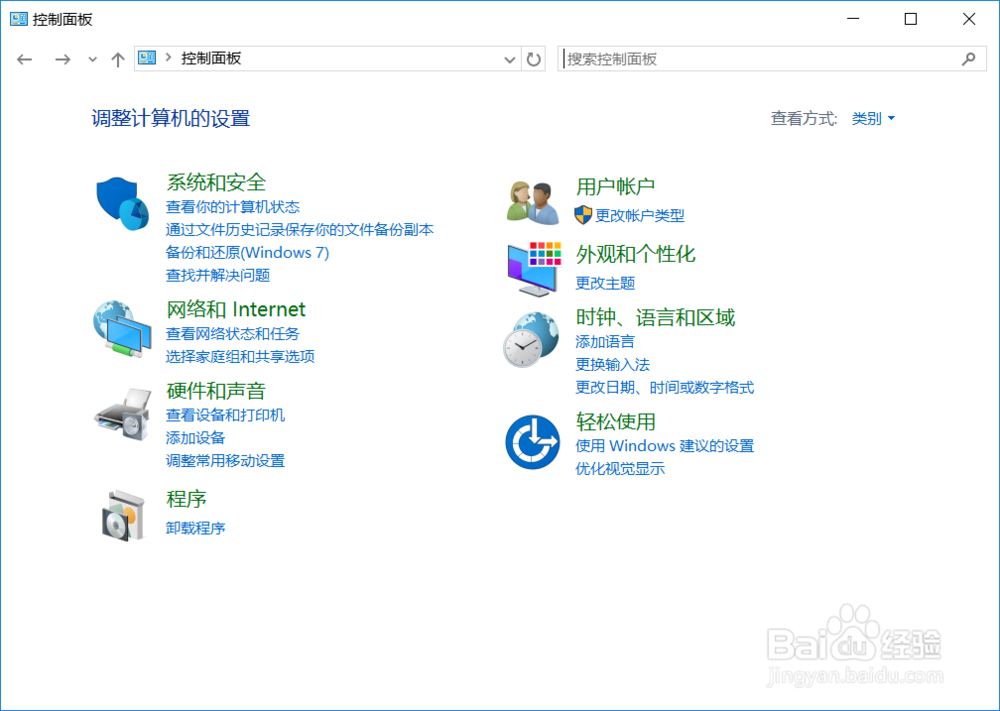Click 更改帐户类型 link

(x=640, y=216)
